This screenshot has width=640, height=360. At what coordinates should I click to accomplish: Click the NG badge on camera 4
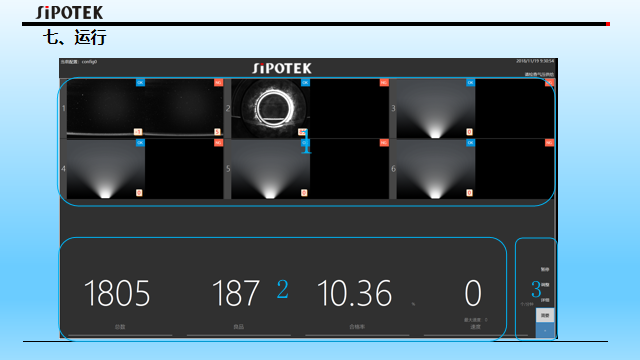[x=218, y=142]
